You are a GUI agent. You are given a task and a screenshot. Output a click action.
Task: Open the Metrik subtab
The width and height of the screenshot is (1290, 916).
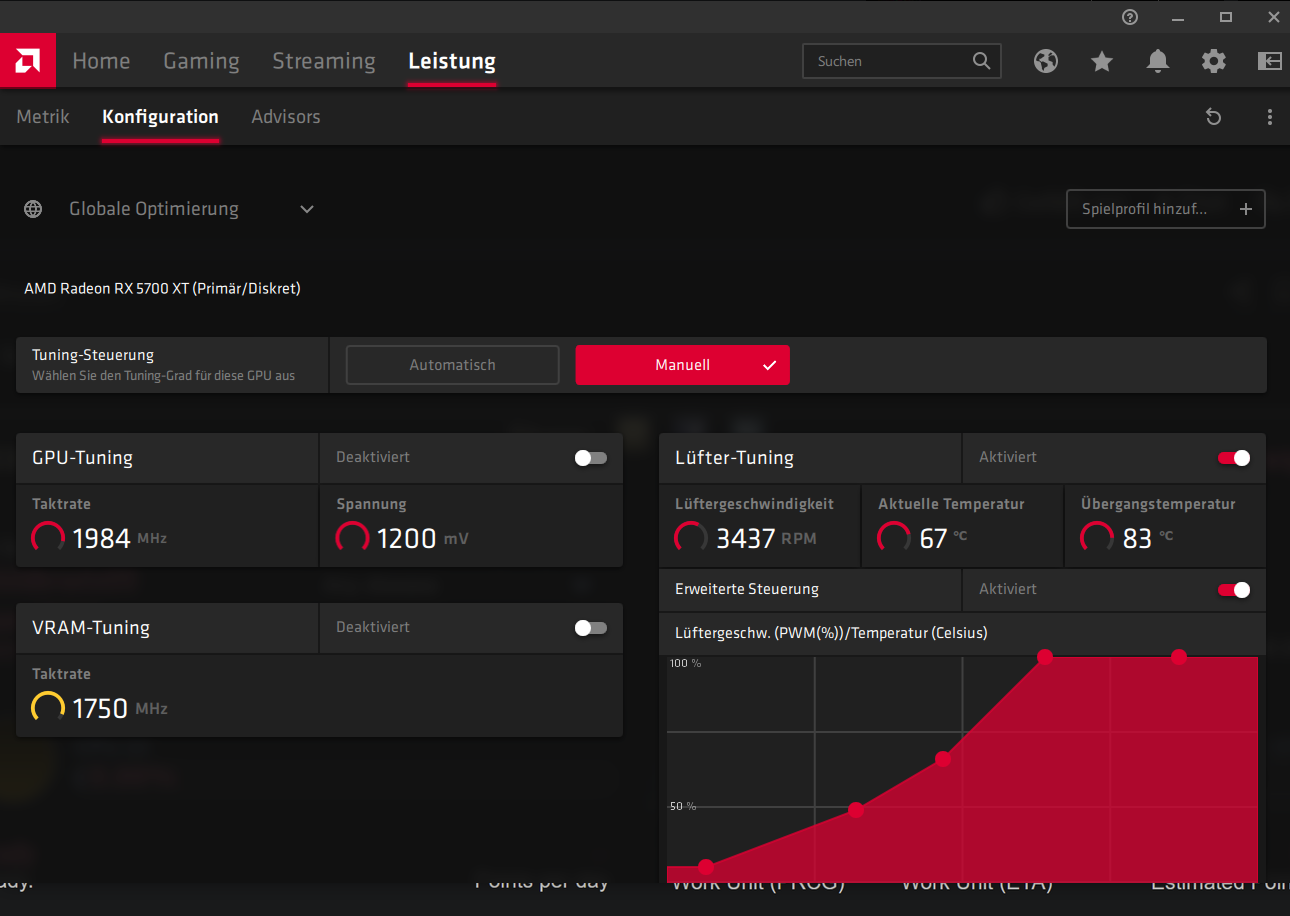[x=43, y=117]
